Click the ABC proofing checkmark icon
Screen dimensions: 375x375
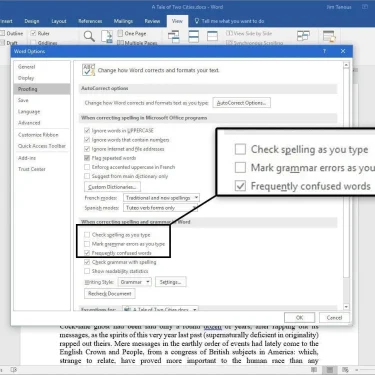click(88, 70)
